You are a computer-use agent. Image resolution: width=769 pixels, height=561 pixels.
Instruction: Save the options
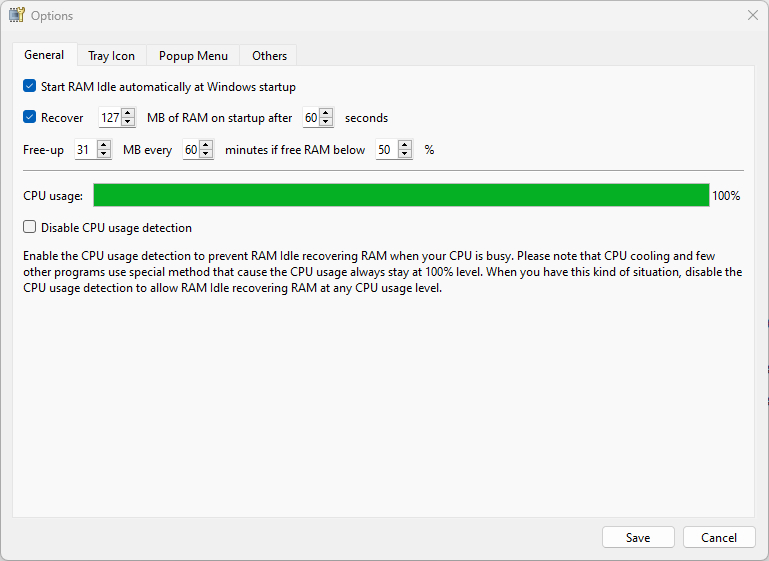pyautogui.click(x=638, y=537)
